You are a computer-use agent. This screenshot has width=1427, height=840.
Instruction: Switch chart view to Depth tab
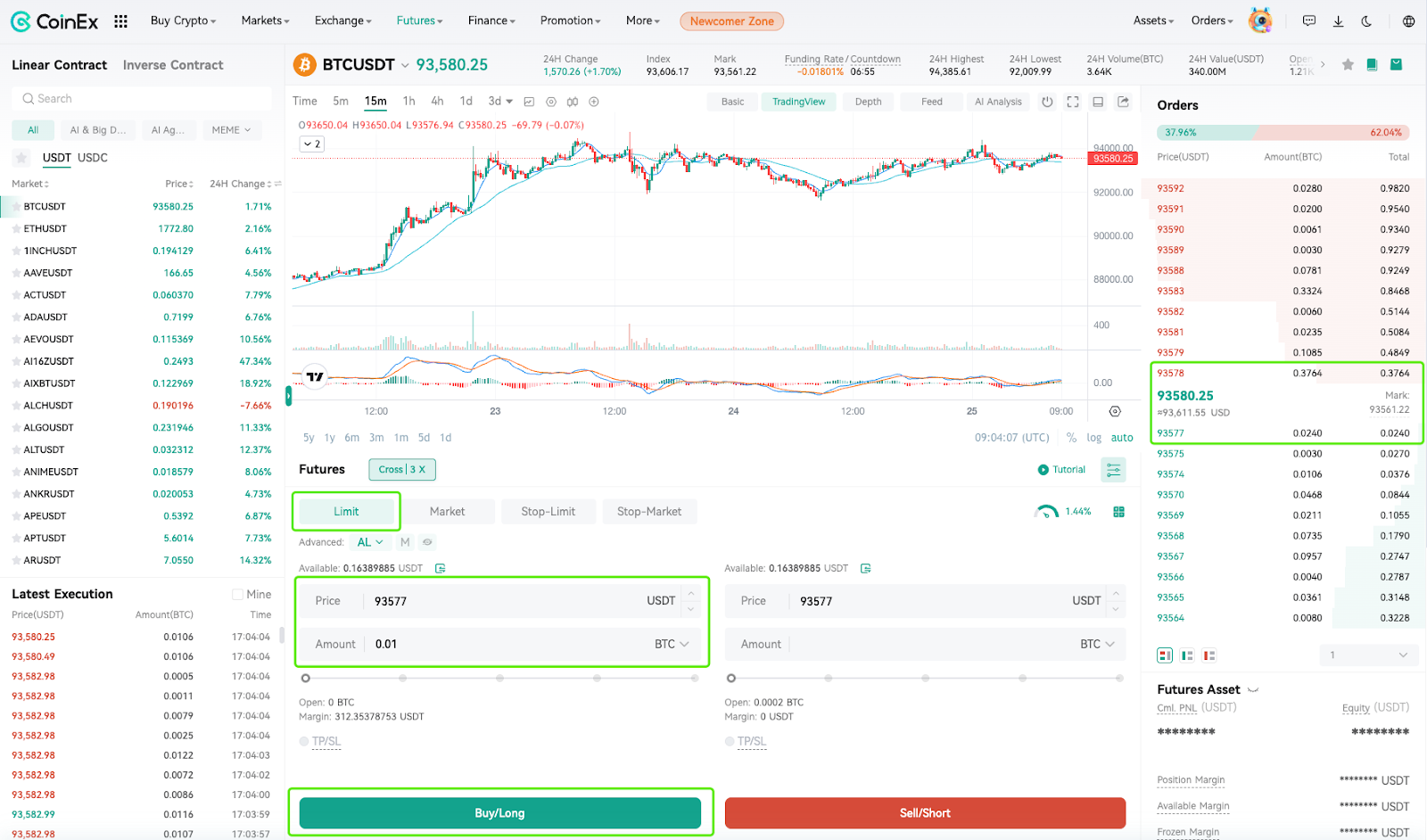click(x=868, y=102)
